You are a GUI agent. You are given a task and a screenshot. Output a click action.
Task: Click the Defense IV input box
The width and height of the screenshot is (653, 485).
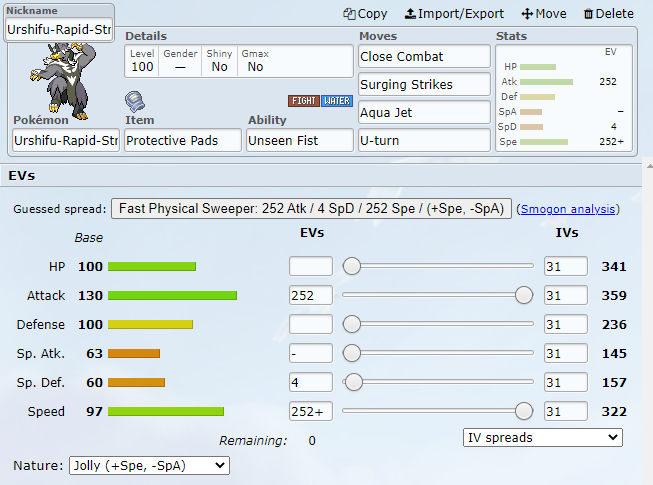point(566,324)
